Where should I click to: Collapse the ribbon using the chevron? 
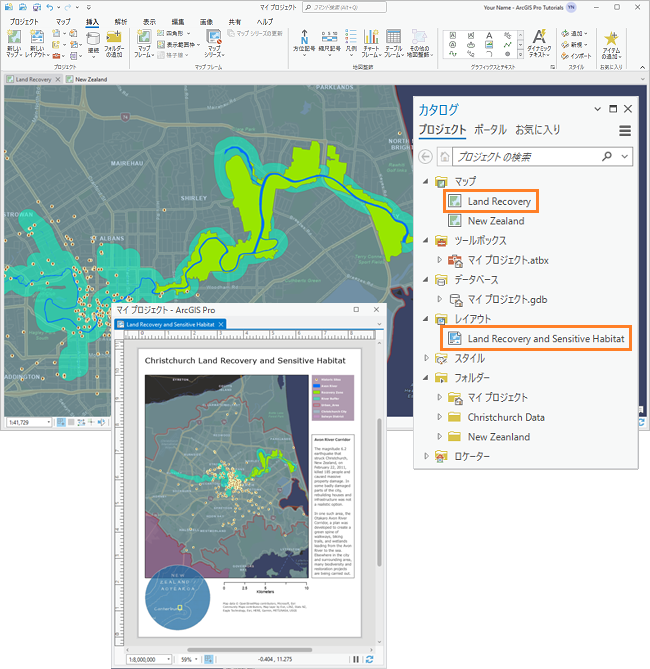642,67
